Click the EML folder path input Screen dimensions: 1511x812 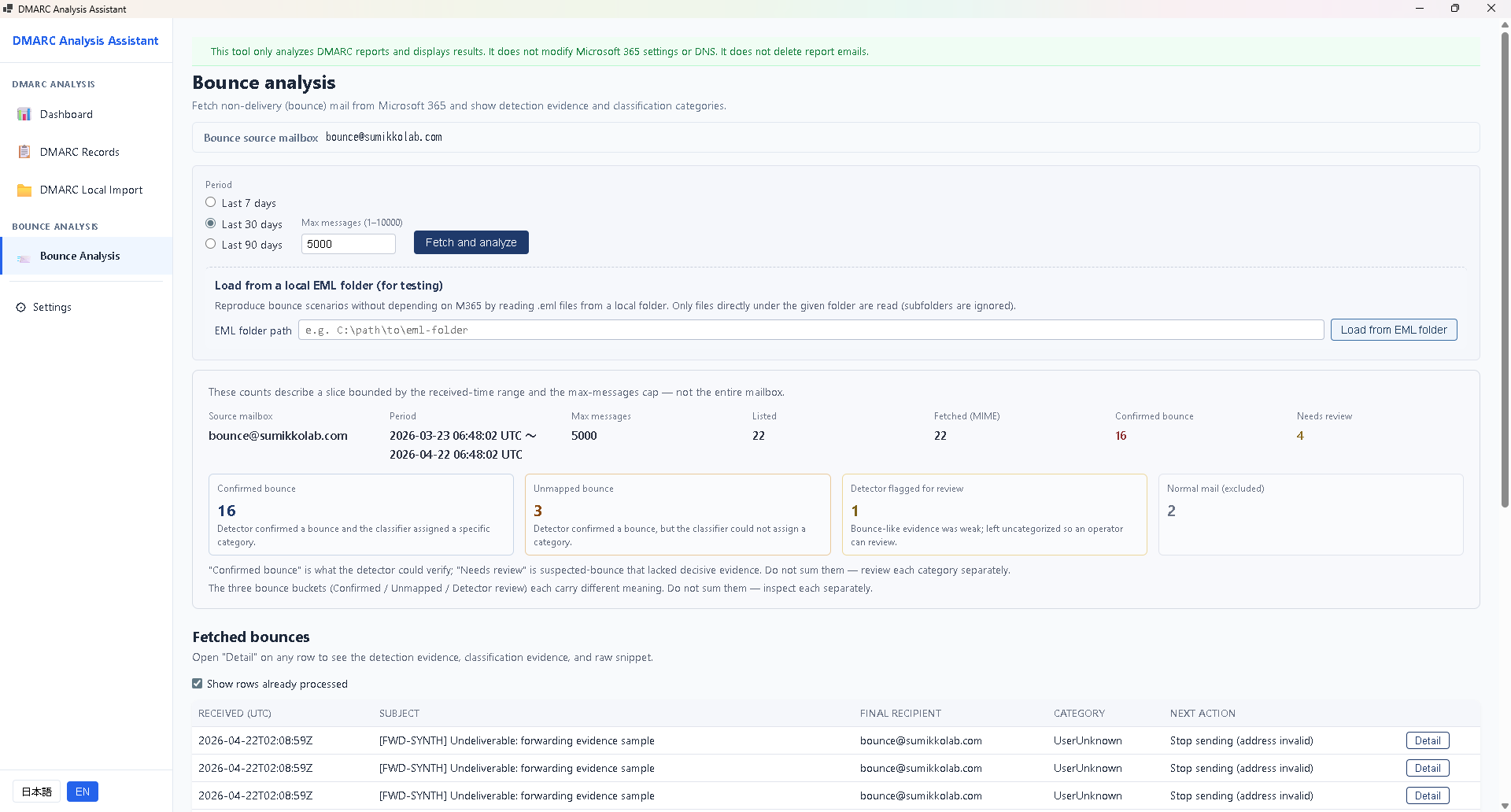[811, 330]
